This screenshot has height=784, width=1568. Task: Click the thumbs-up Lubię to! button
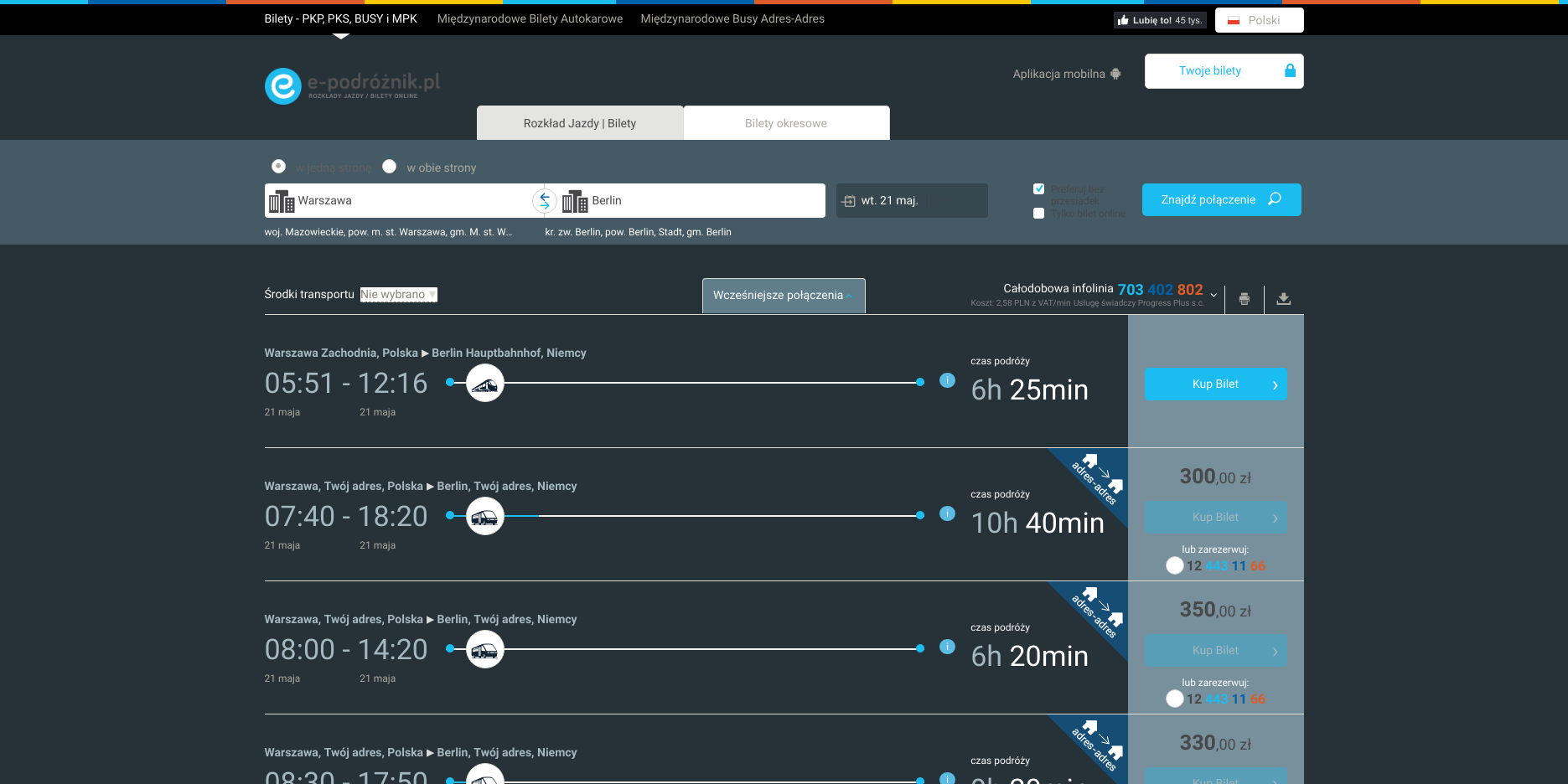coord(1160,20)
